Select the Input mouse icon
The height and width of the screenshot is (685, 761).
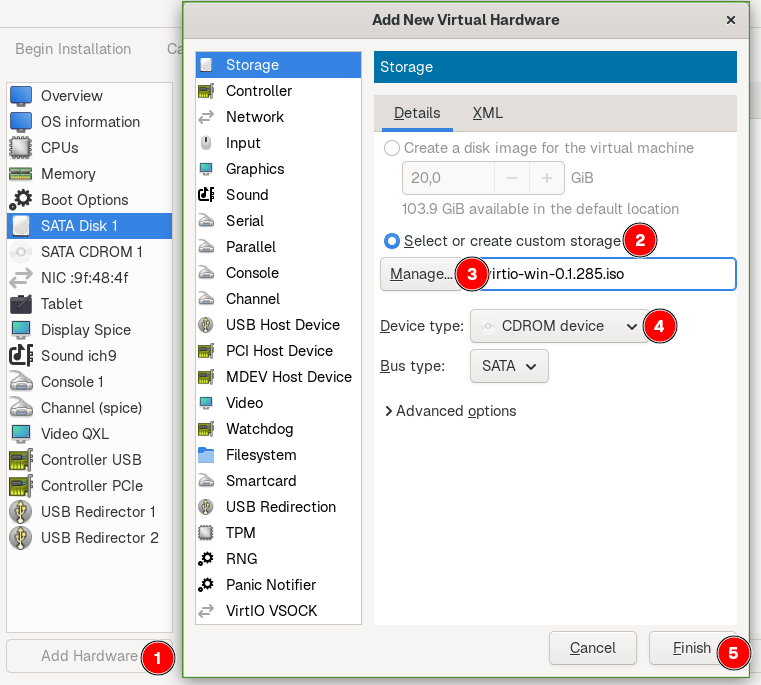[x=206, y=143]
